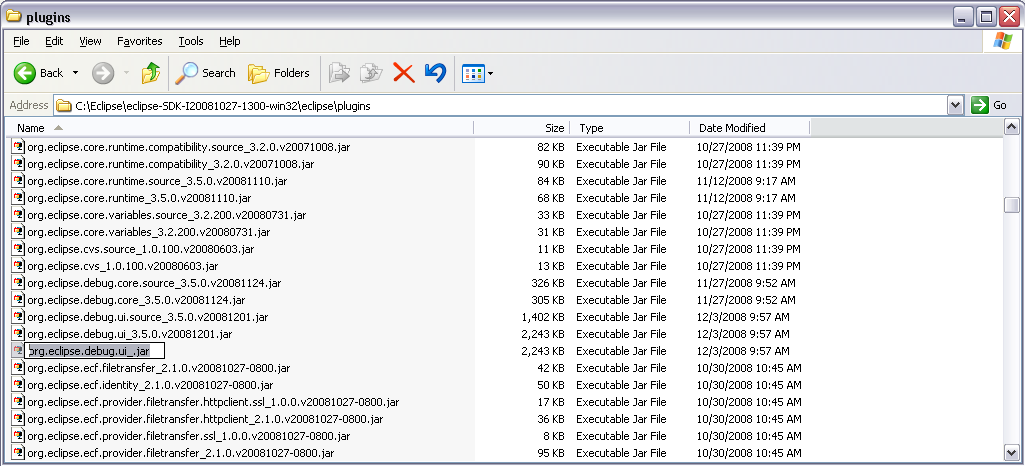This screenshot has height=466, width=1025.
Task: Select icon of org.eclipse.ecf.identity_2.1.0 jar
Action: (18, 385)
